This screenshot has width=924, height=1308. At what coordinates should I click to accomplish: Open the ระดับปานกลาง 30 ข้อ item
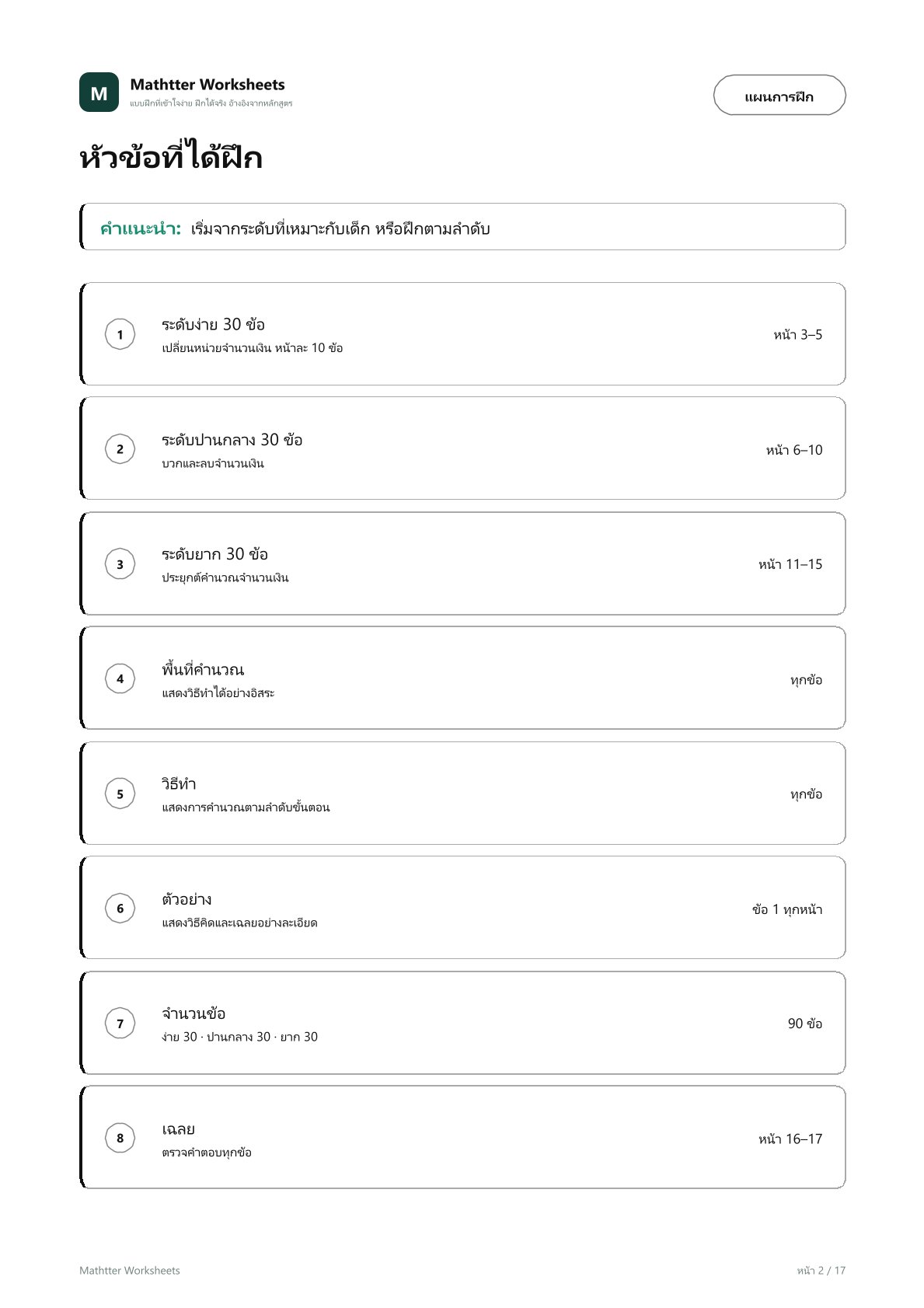coord(462,449)
